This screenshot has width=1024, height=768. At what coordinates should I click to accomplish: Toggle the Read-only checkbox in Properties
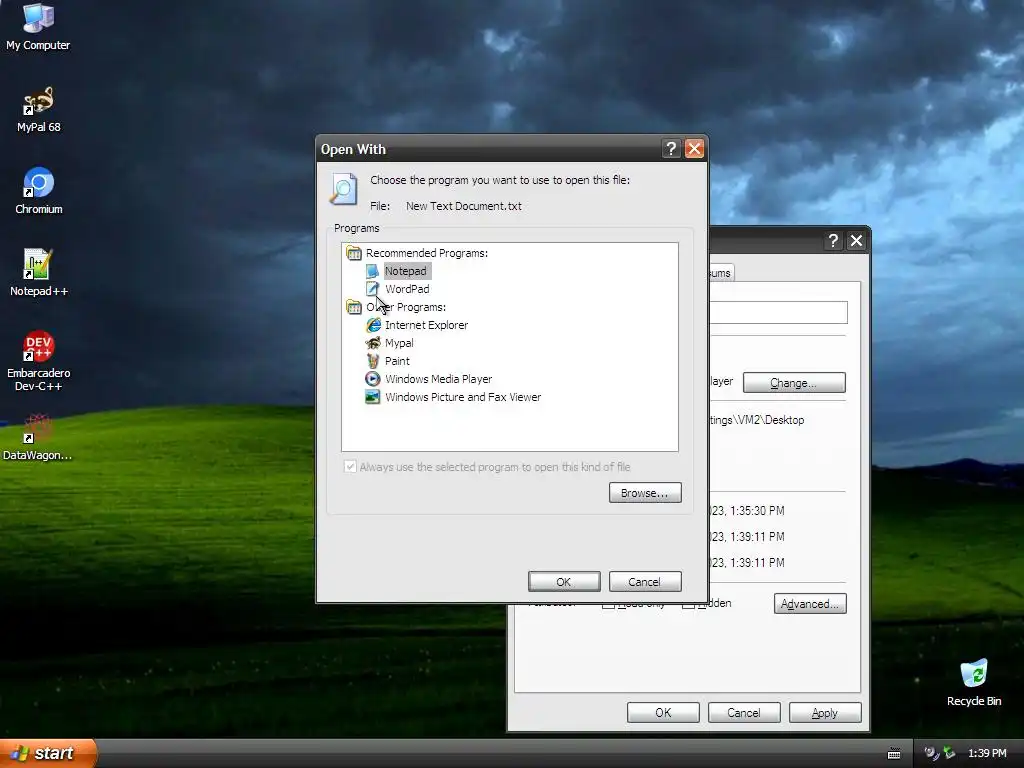tap(608, 604)
